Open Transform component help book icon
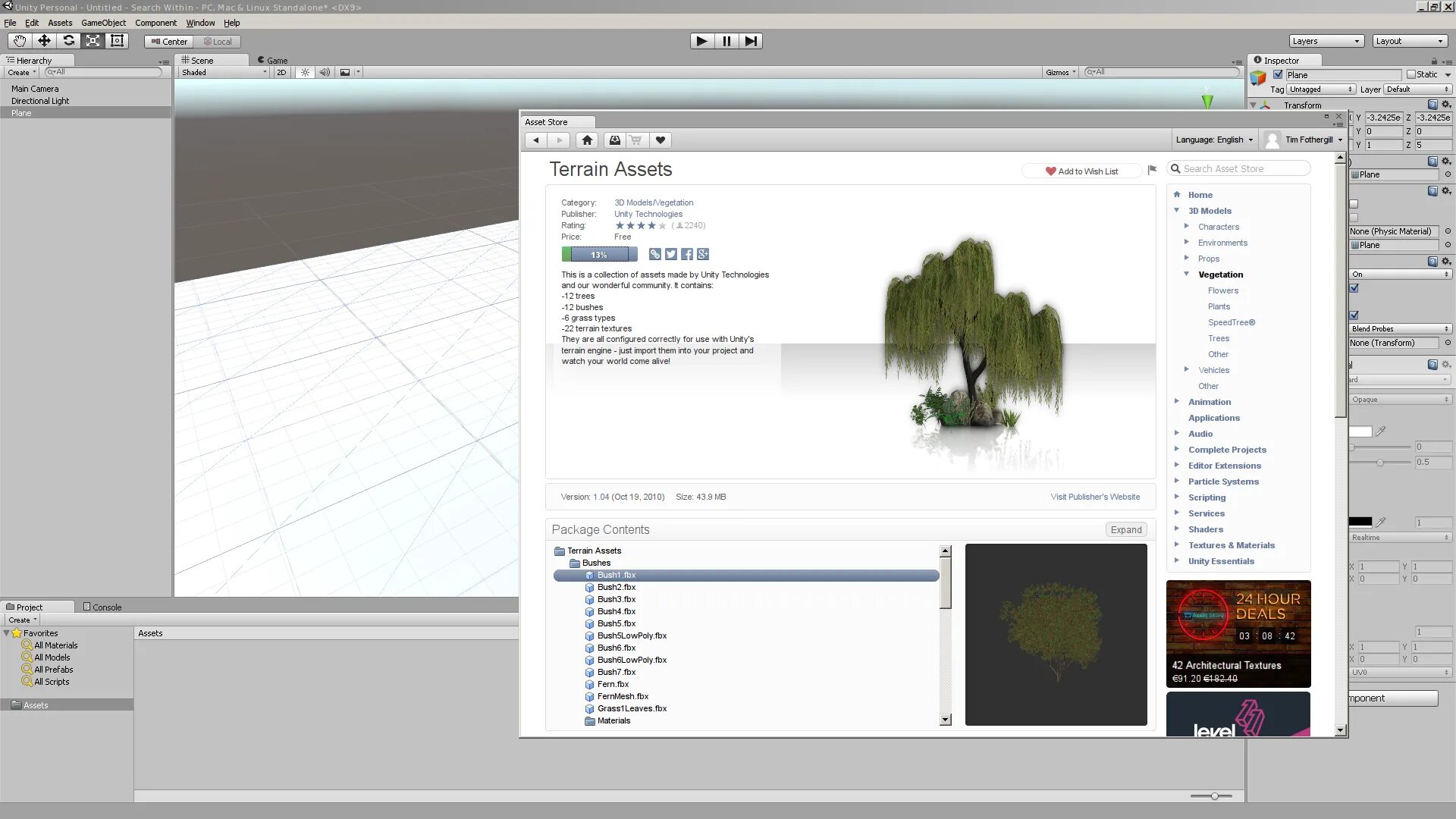Viewport: 1456px width, 819px height. click(1432, 105)
